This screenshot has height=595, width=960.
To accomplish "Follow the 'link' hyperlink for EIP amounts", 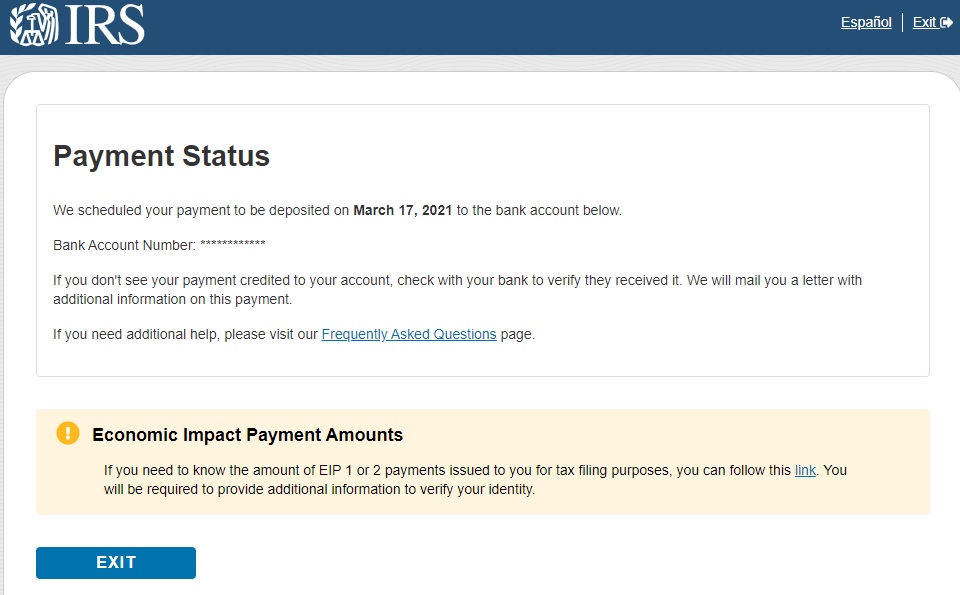I will pyautogui.click(x=805, y=470).
